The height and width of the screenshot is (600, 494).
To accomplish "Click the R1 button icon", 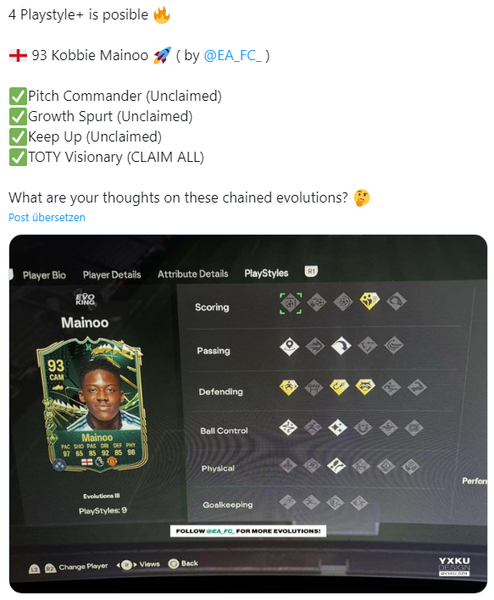I will click(x=311, y=271).
